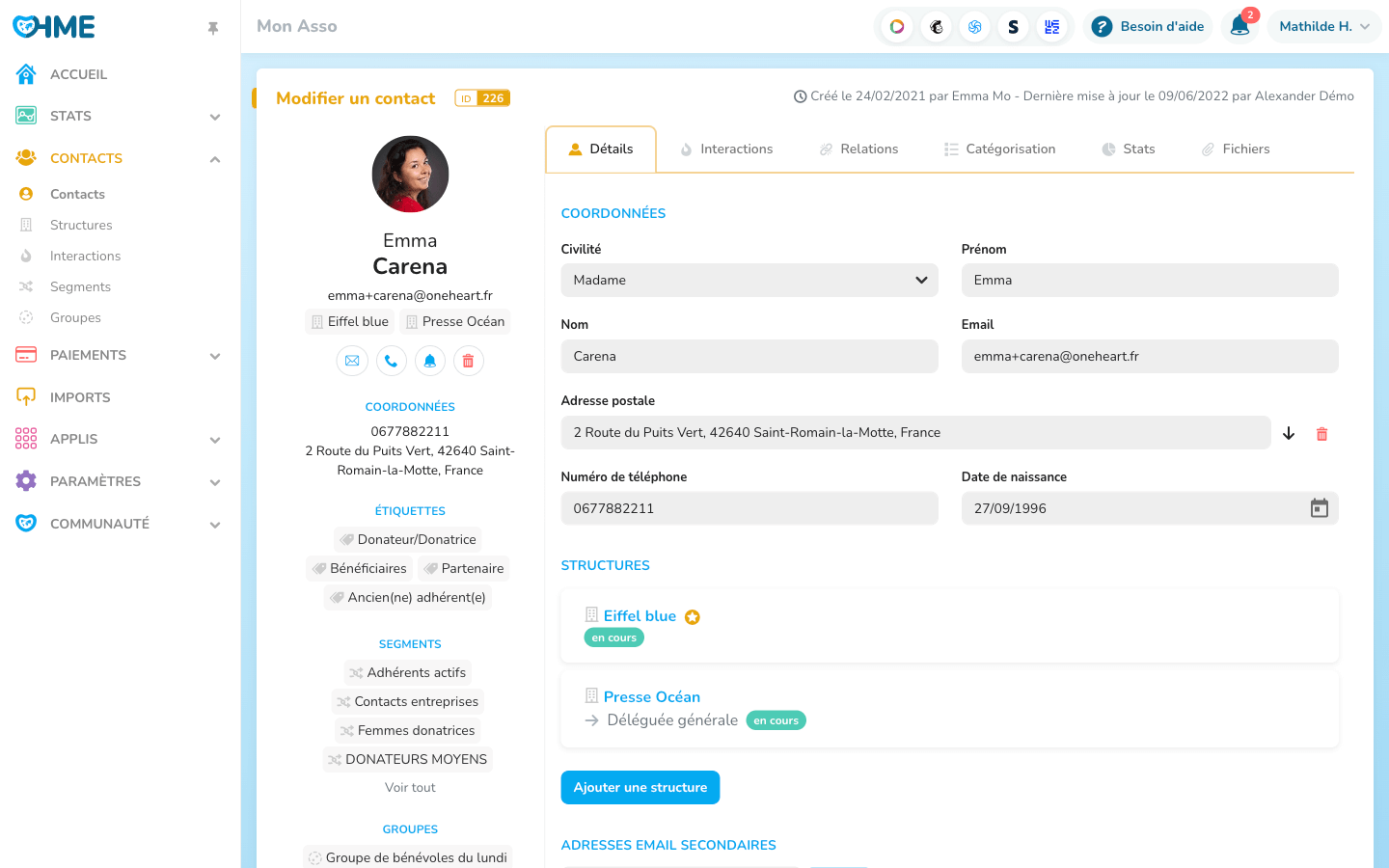Click Ajouter une structure button
The image size is (1389, 868).
coord(640,787)
